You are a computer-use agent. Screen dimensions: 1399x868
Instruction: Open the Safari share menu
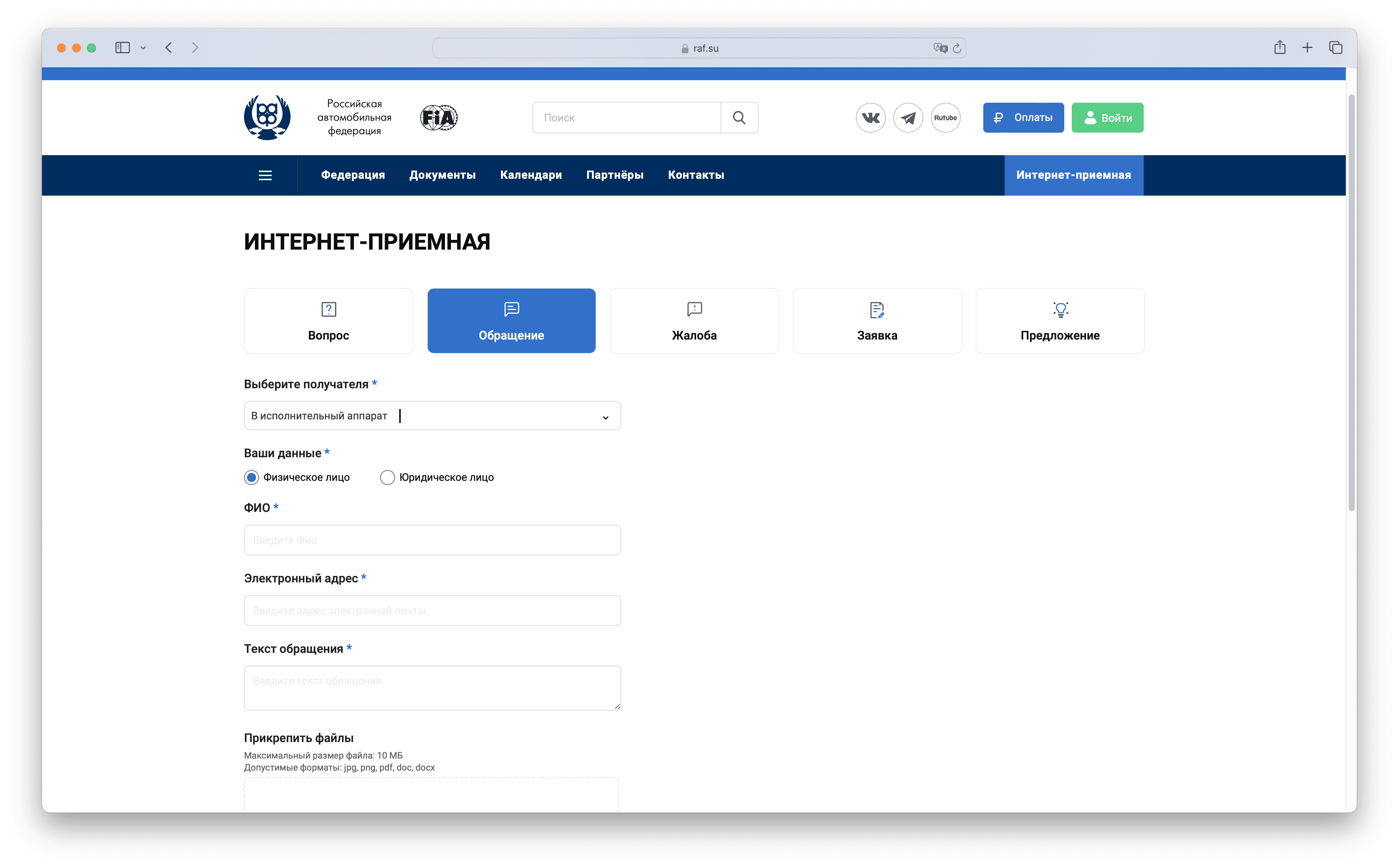click(1279, 47)
